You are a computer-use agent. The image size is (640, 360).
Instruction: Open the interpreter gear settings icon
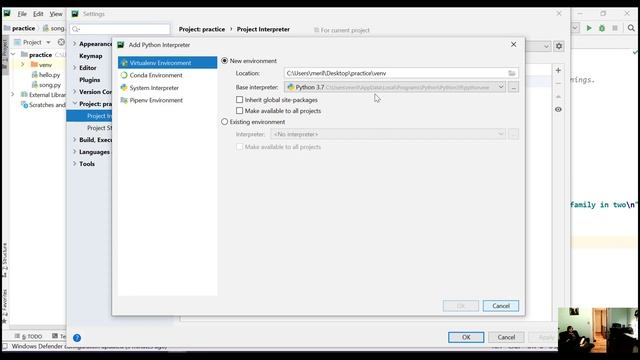559,47
